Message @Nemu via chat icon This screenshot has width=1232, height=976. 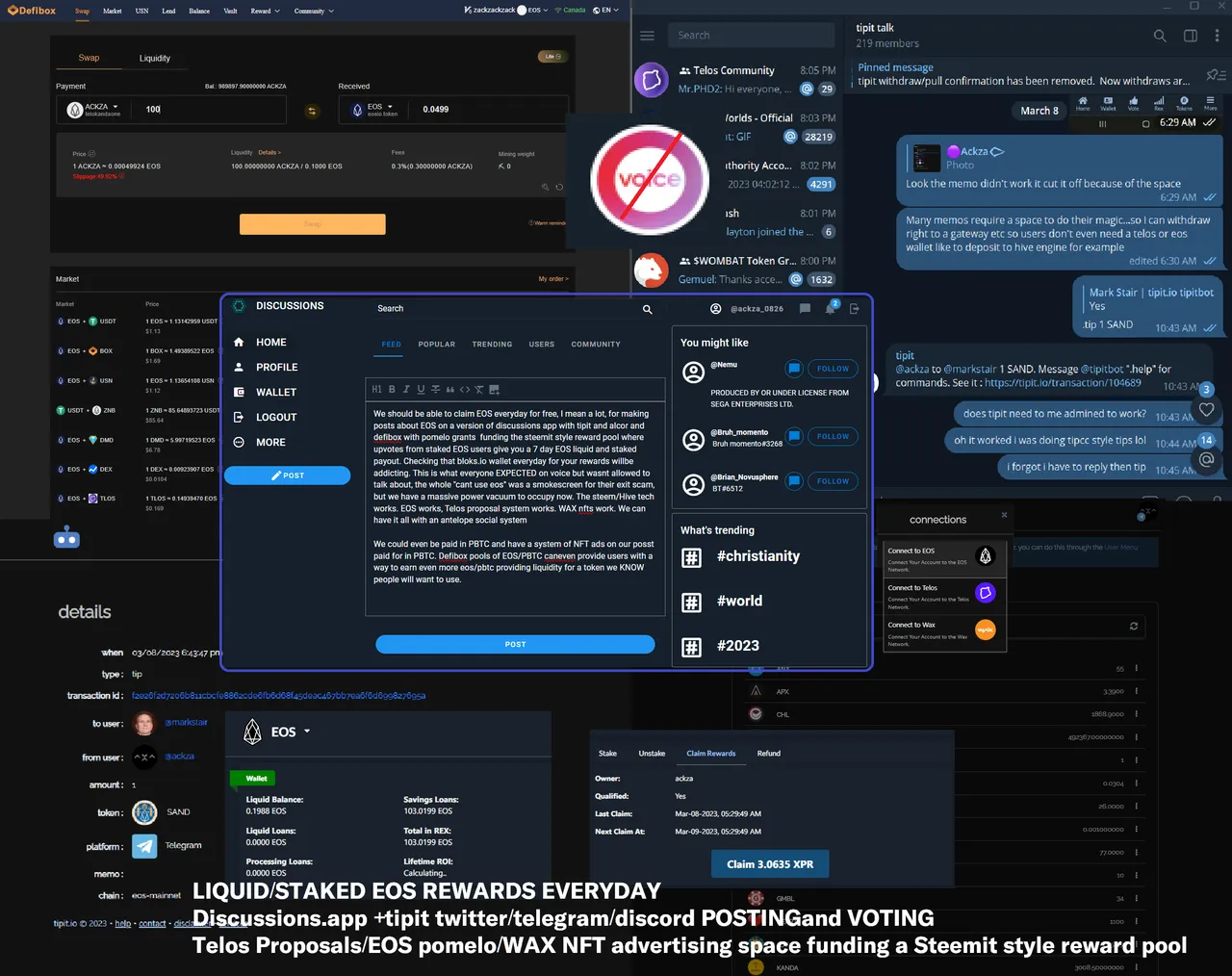794,369
